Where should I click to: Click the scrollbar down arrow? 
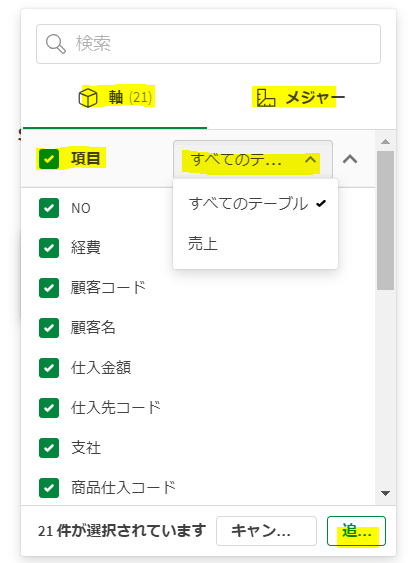385,493
